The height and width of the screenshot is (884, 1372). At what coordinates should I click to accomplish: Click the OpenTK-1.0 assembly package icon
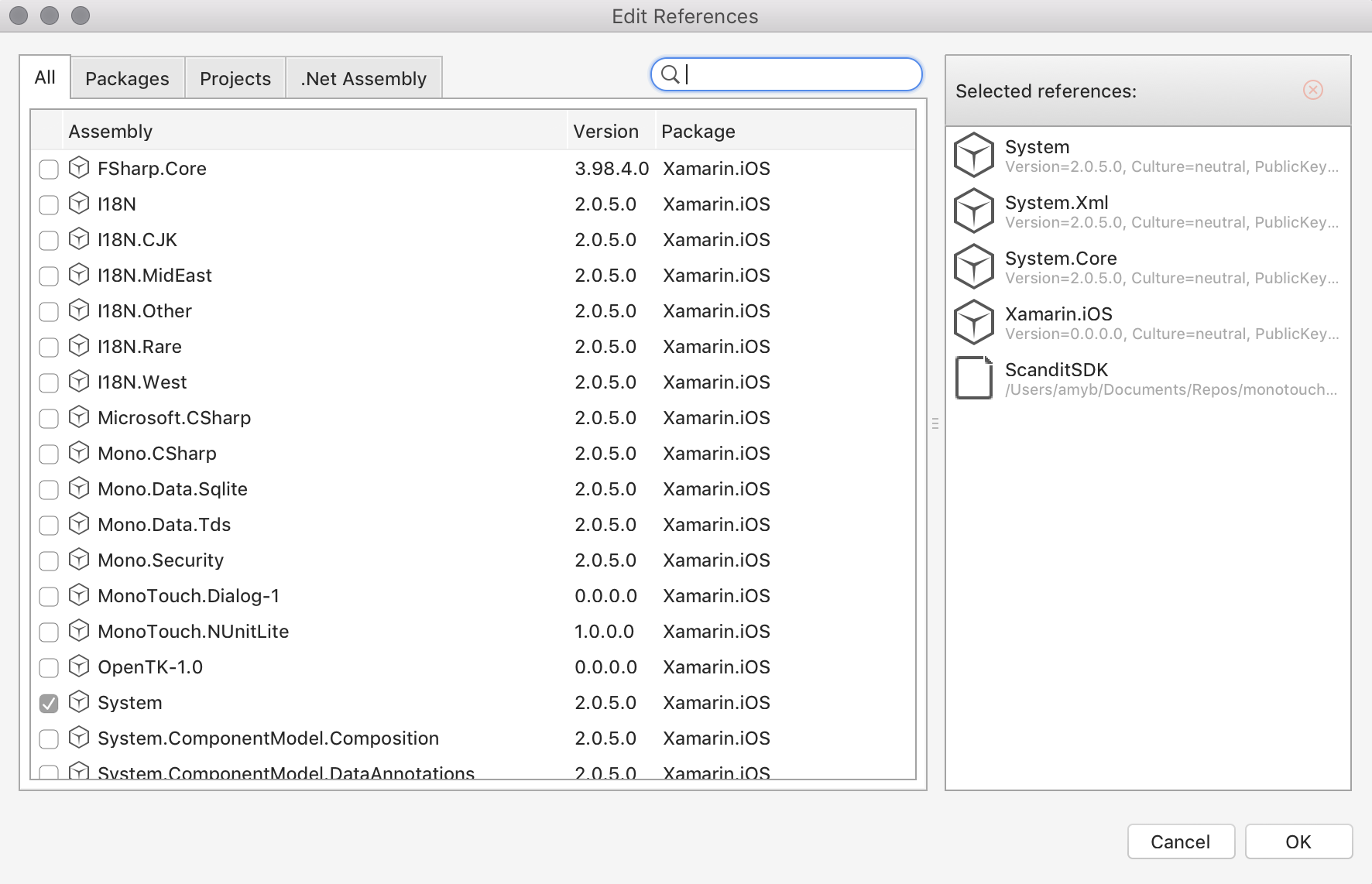point(79,666)
